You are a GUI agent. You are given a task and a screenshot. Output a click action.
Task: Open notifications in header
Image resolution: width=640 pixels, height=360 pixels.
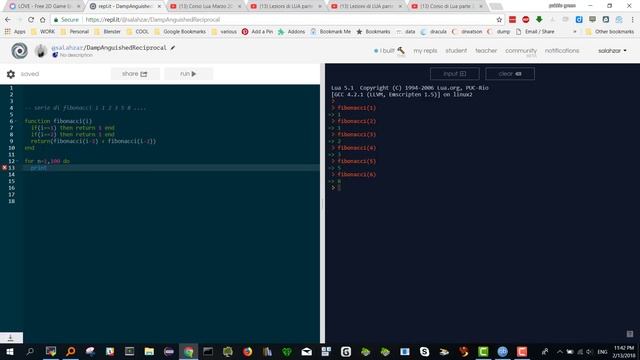[x=562, y=51]
